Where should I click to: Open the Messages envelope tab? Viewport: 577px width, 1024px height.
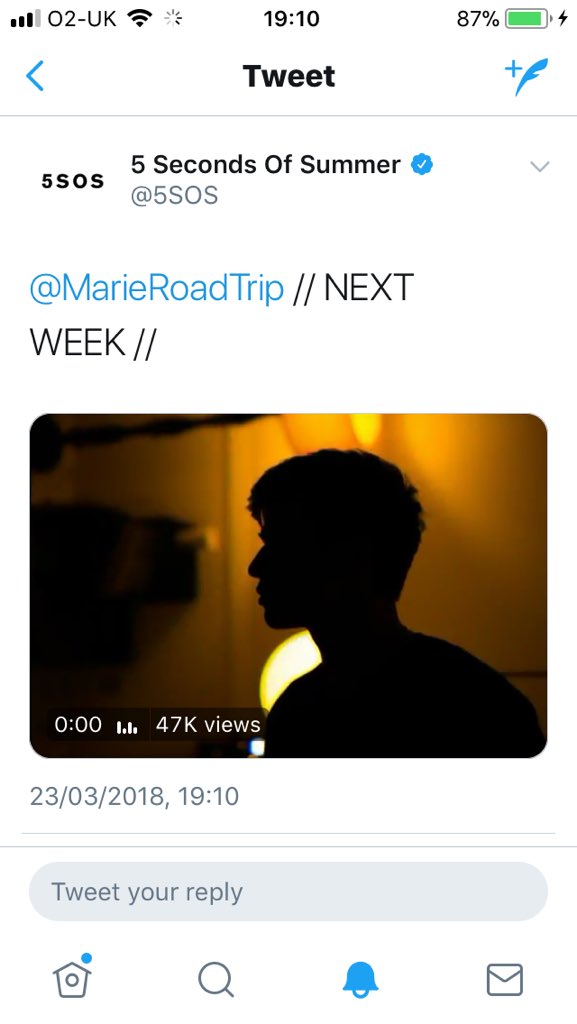pyautogui.click(x=505, y=980)
